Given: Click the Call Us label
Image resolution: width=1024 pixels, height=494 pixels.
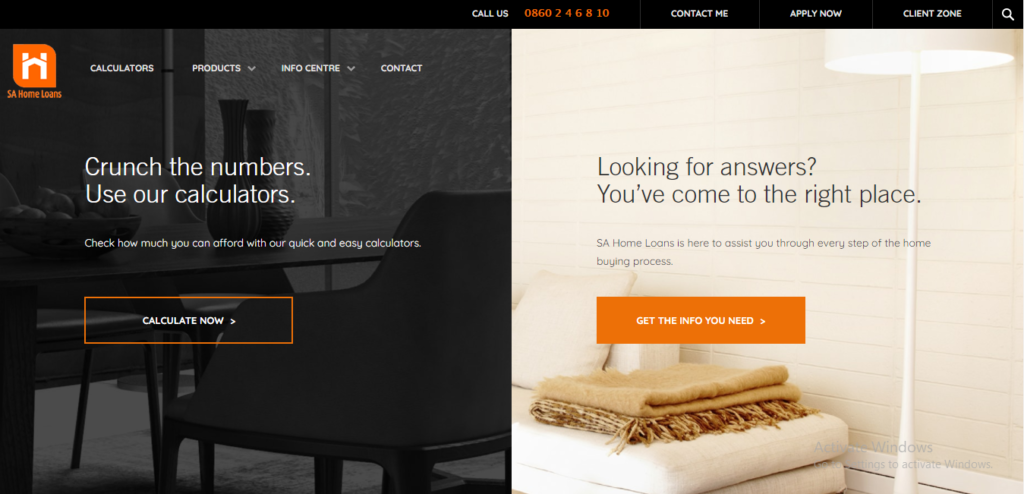Looking at the screenshot, I should [490, 14].
